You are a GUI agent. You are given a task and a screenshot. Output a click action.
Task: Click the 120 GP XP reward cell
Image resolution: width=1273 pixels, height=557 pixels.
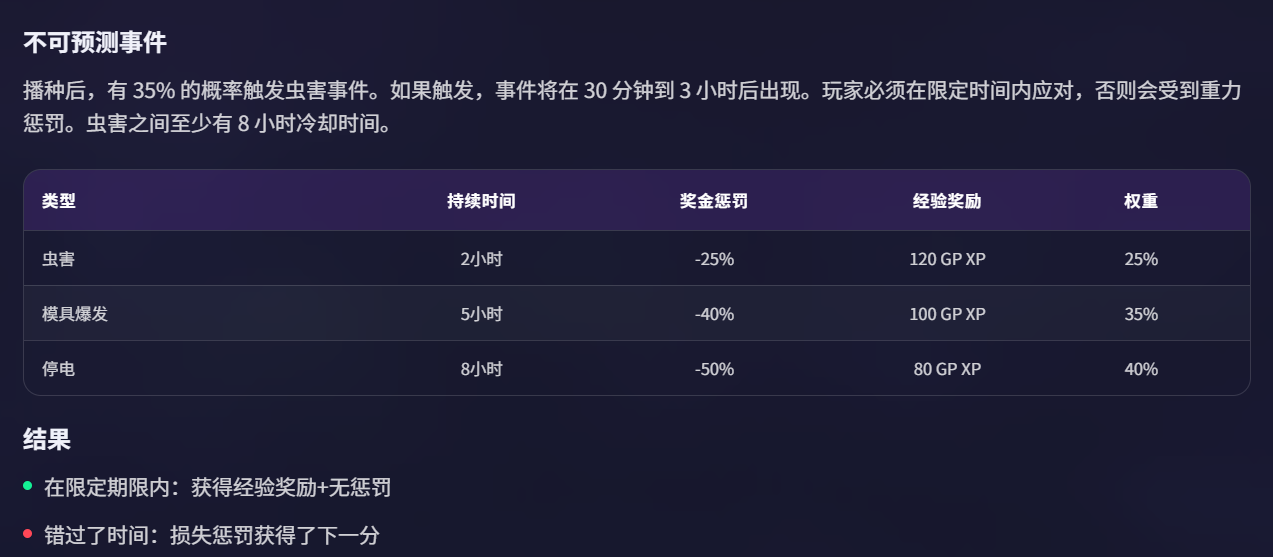947,259
